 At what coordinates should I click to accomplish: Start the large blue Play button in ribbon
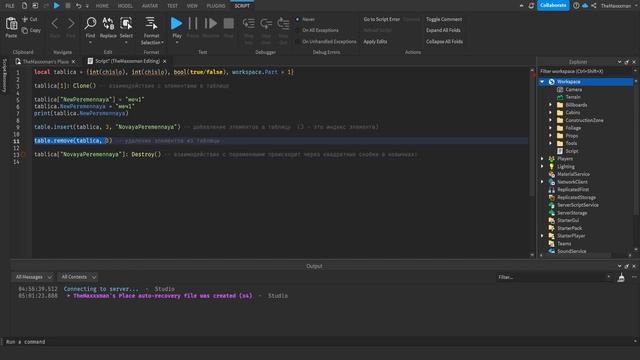click(x=176, y=23)
